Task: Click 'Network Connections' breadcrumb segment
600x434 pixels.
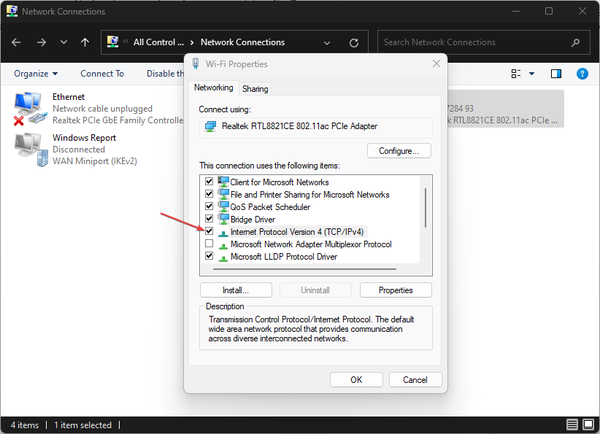Action: coord(243,42)
